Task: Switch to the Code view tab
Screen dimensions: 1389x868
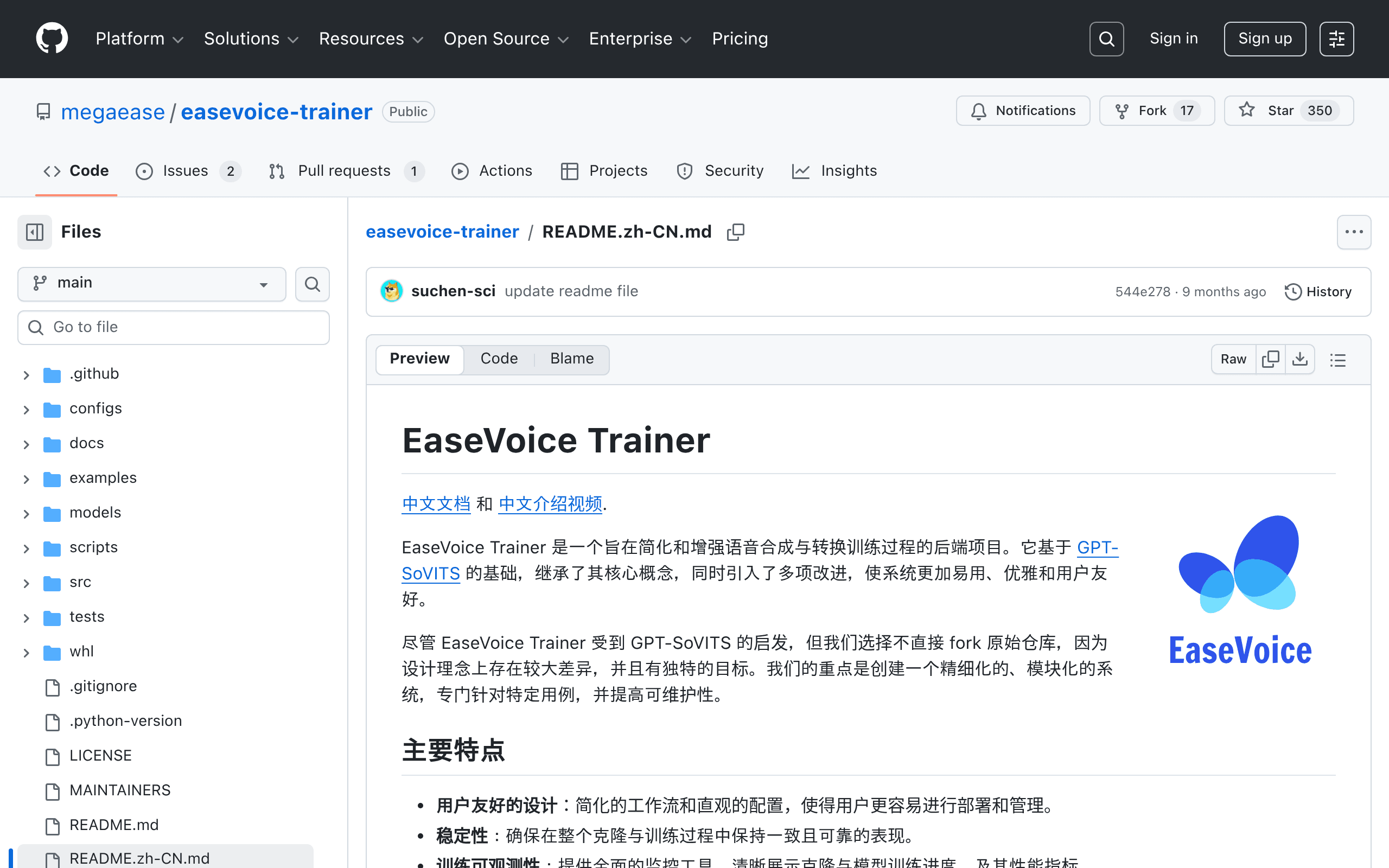Action: click(x=499, y=359)
